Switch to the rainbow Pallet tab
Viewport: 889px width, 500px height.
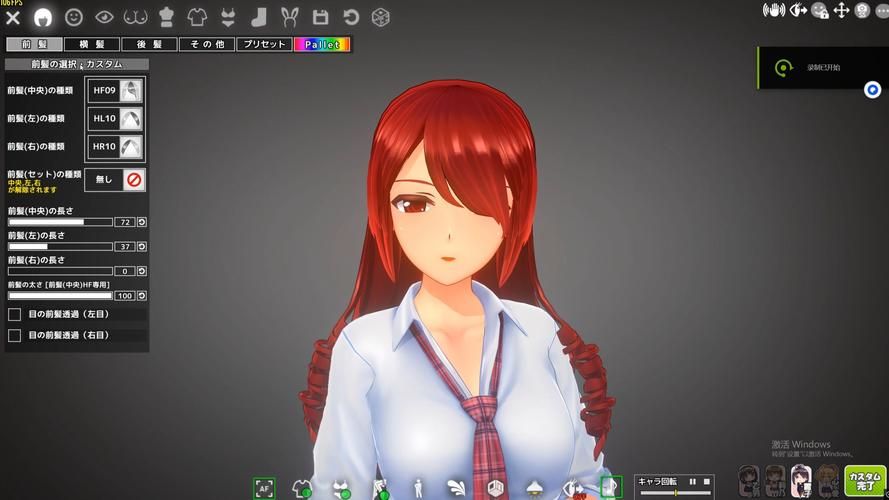point(322,45)
